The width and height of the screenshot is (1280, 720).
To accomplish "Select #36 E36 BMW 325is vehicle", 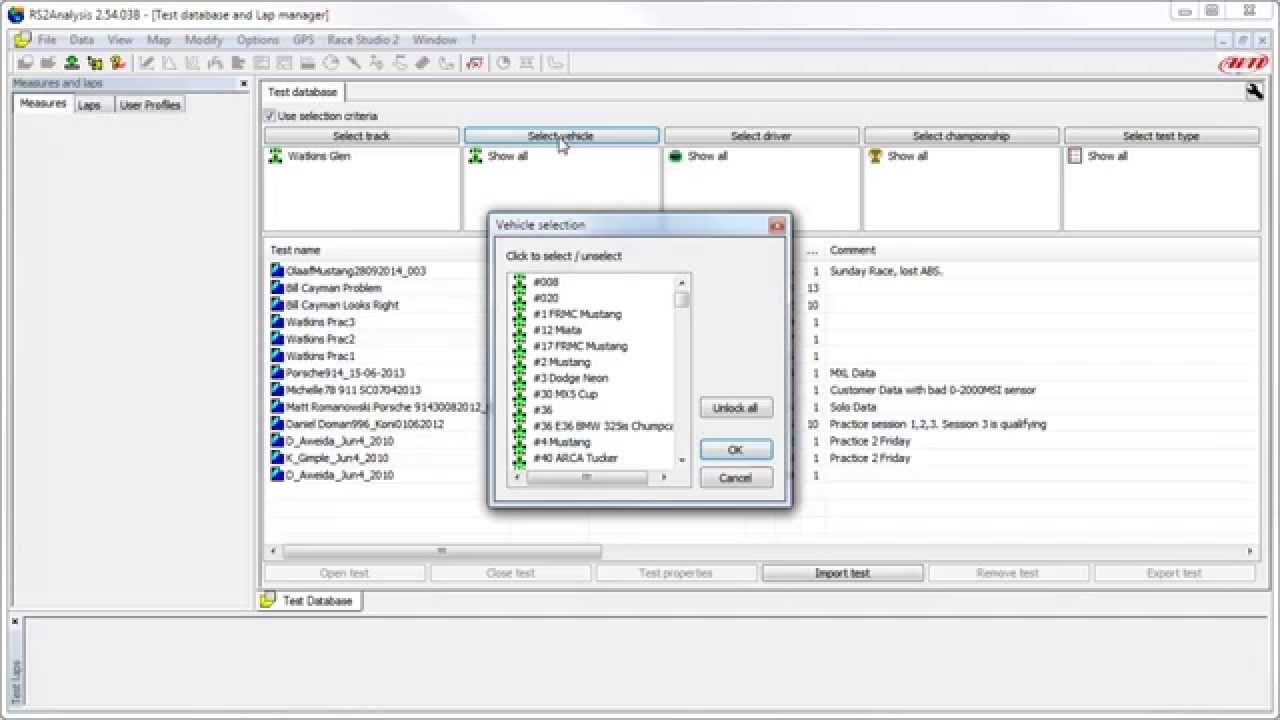I will click(603, 426).
